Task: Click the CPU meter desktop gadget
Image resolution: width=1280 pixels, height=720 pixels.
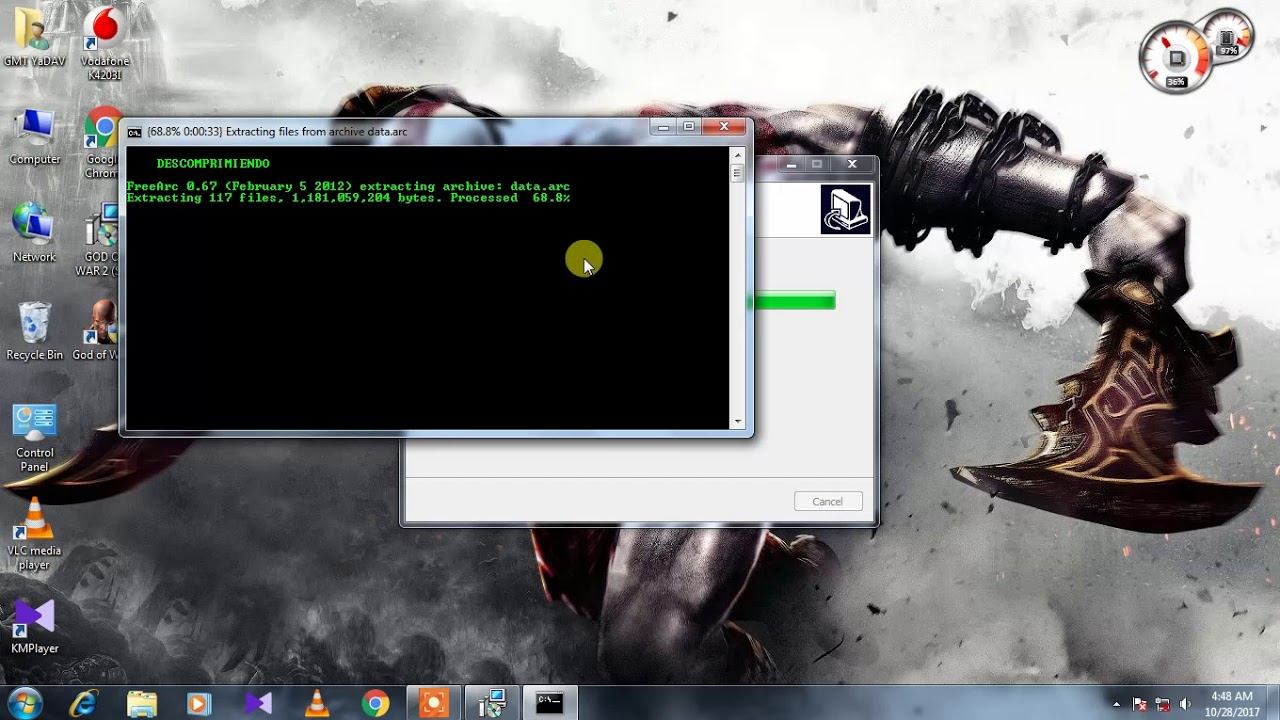Action: [x=1178, y=57]
